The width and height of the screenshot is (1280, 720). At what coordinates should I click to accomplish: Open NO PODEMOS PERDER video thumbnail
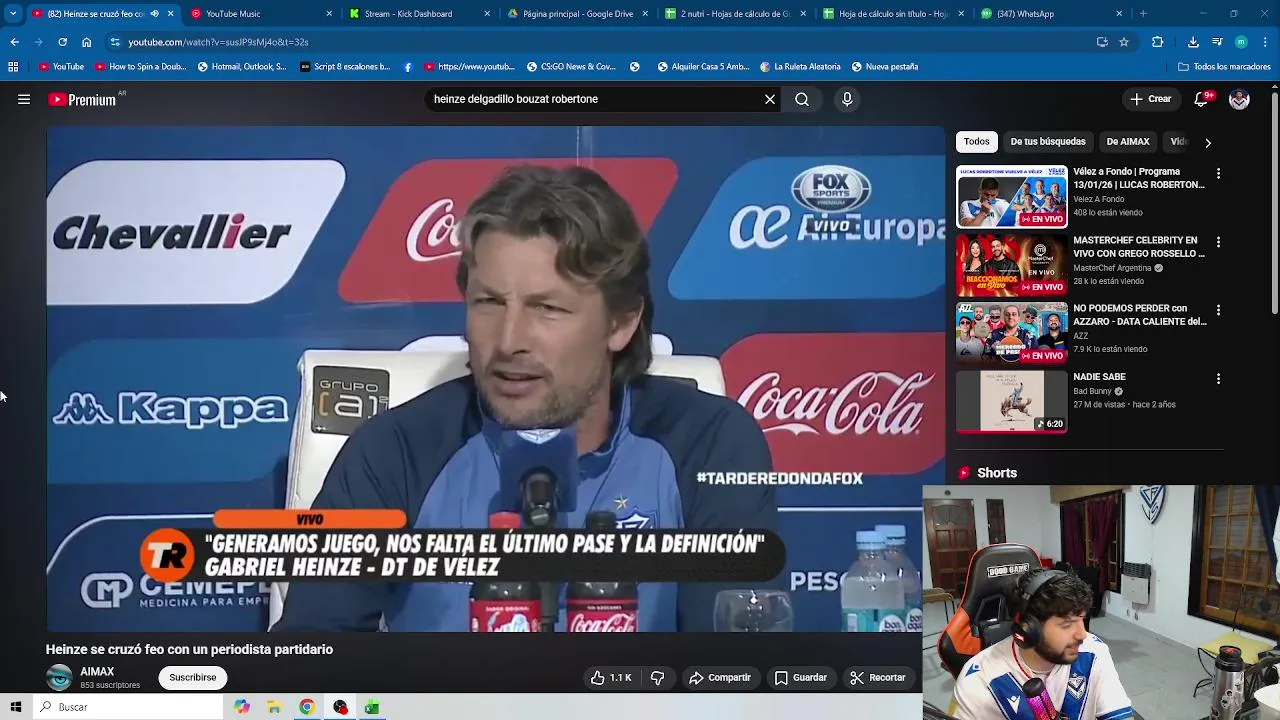coord(1012,334)
